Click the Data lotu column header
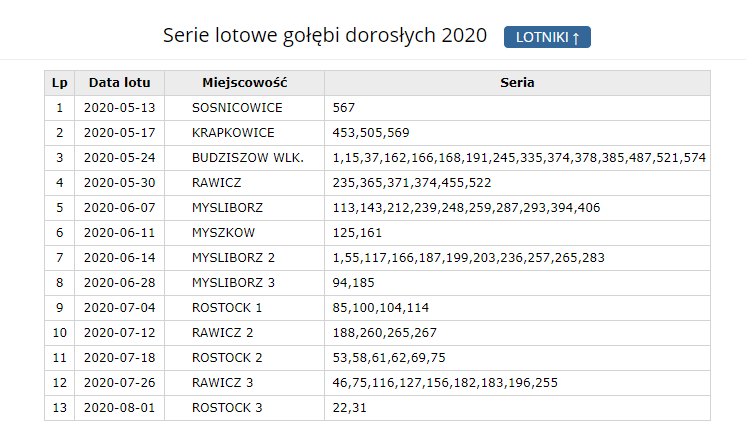 point(119,83)
